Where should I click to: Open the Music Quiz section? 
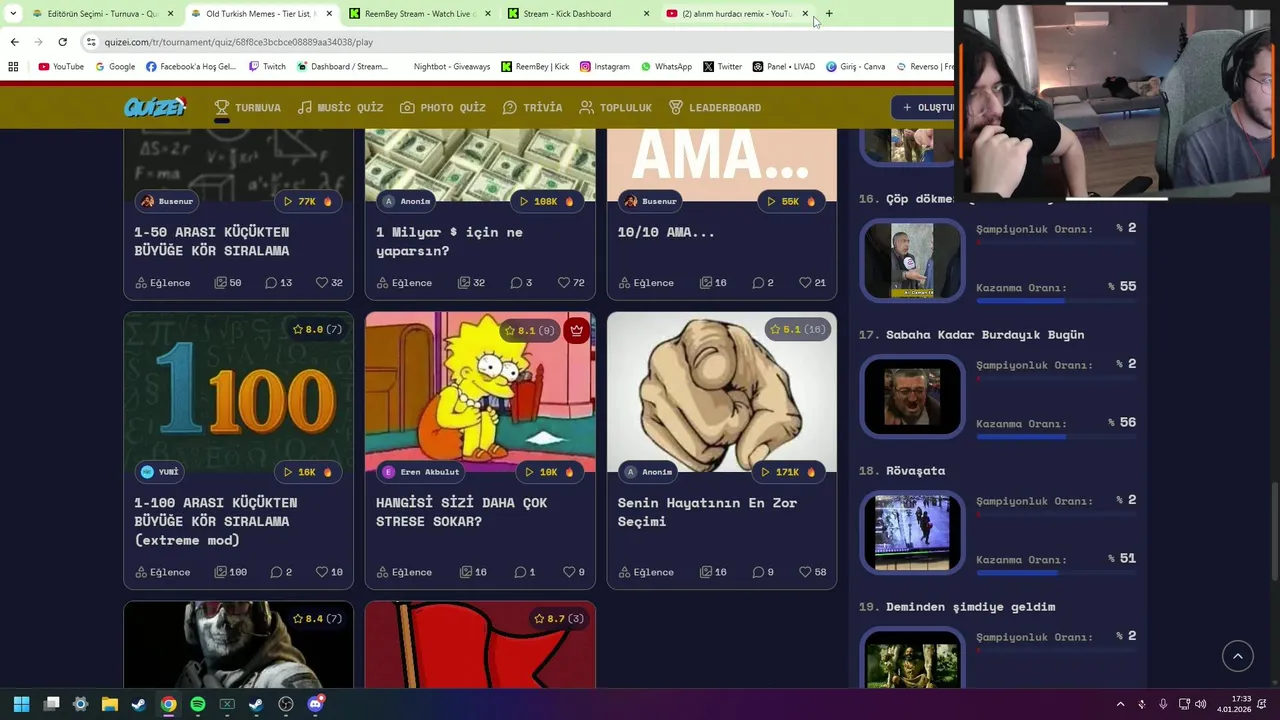(x=340, y=107)
